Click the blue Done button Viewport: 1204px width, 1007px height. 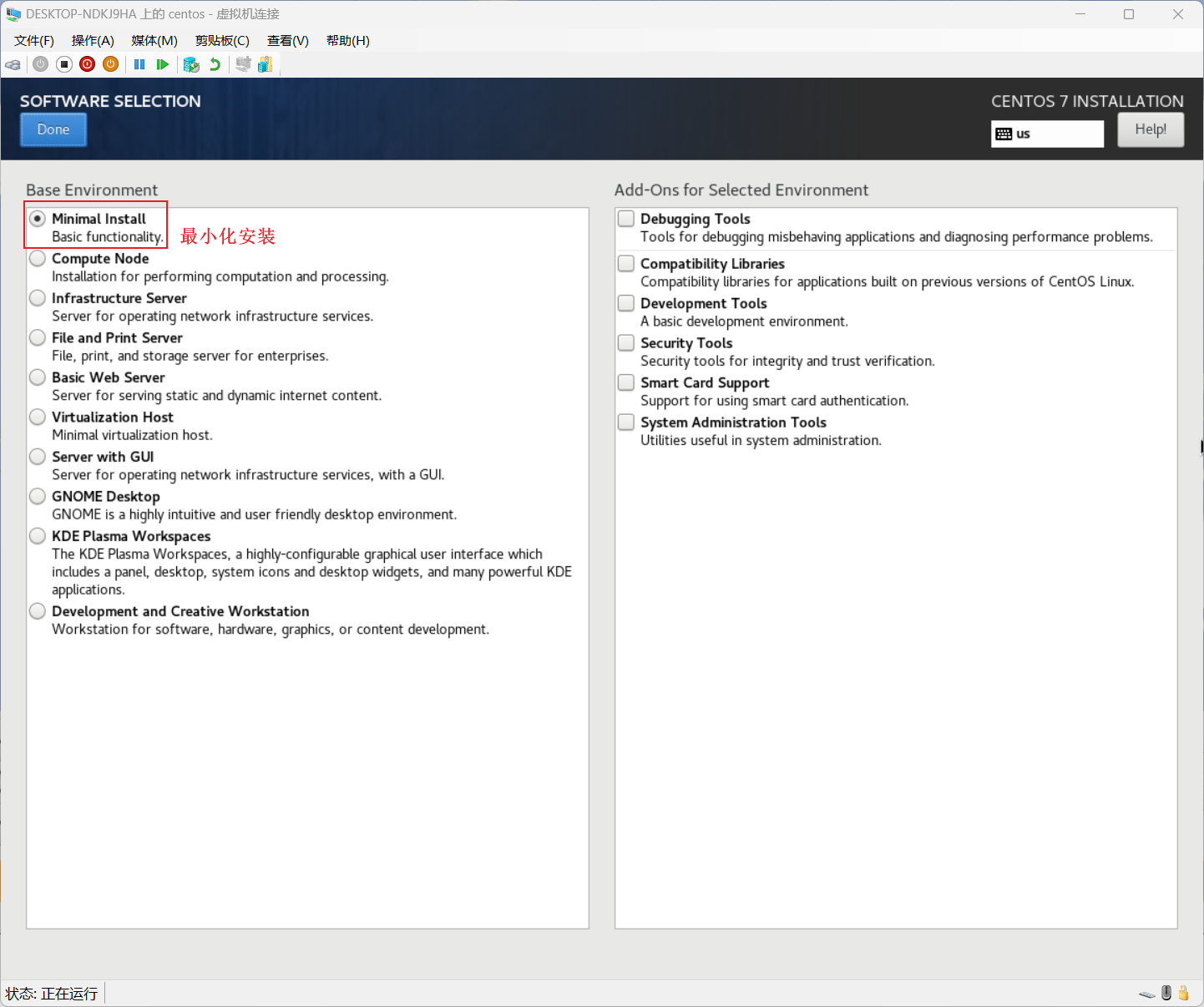53,129
